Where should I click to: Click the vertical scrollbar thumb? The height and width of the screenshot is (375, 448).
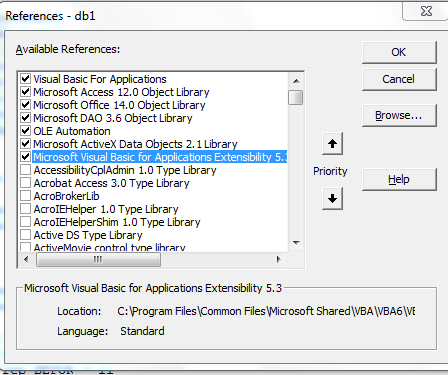point(296,97)
